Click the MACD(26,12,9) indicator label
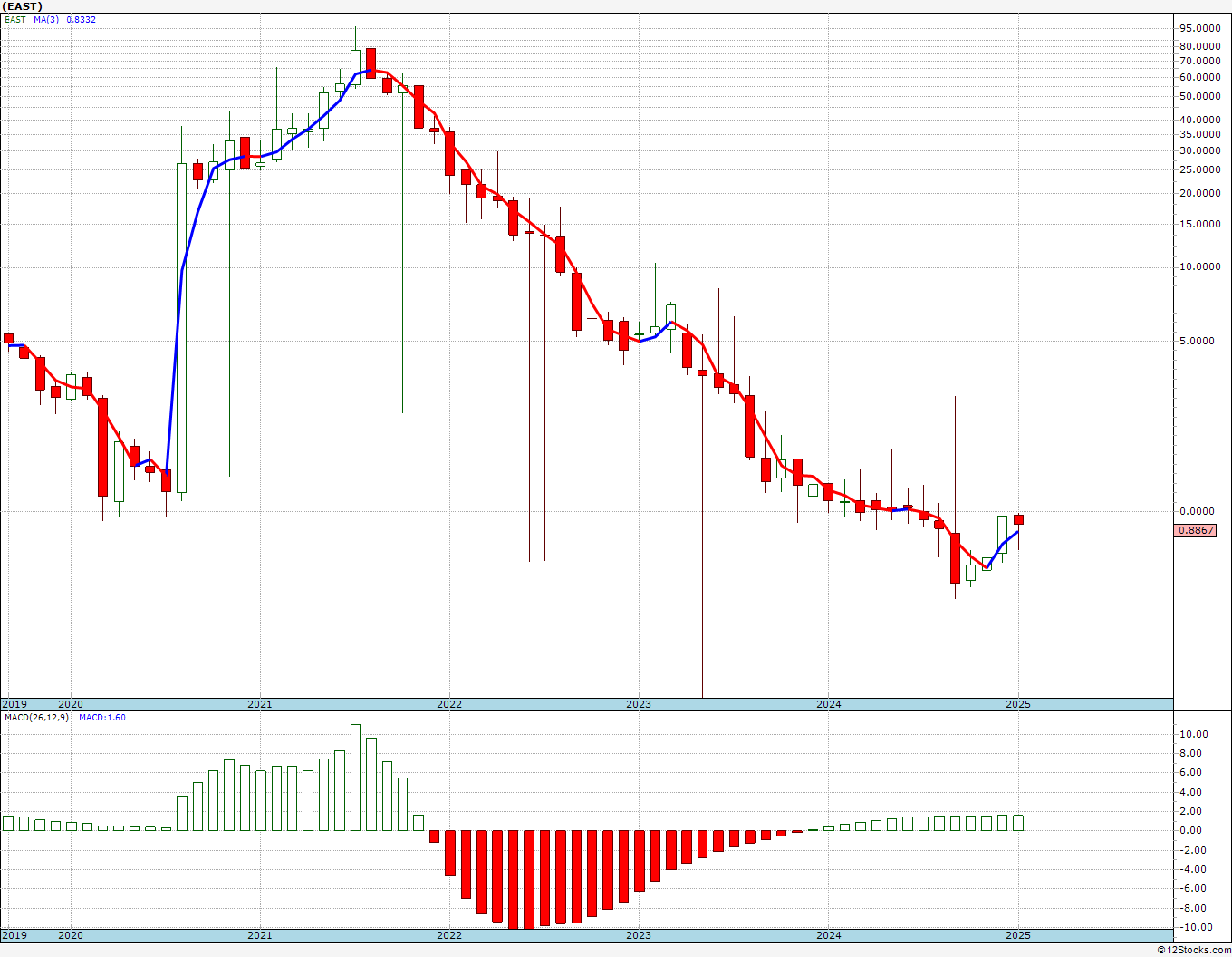 37,717
